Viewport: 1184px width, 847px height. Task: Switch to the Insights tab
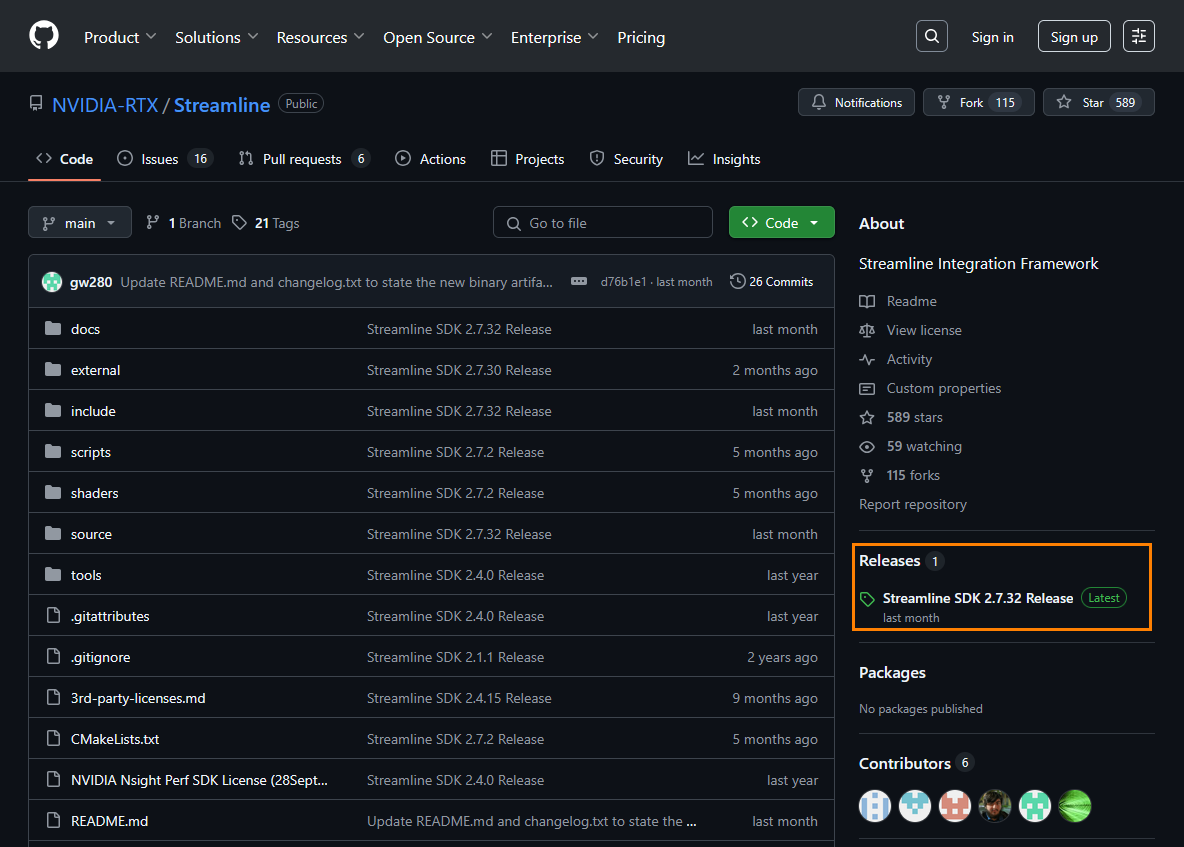tap(724, 159)
